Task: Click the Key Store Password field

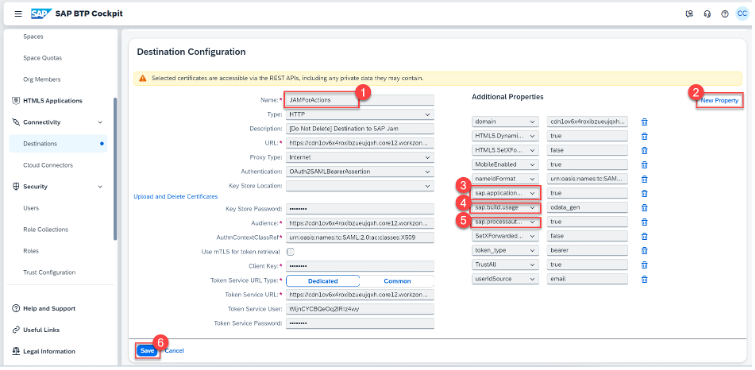Action: [360, 209]
